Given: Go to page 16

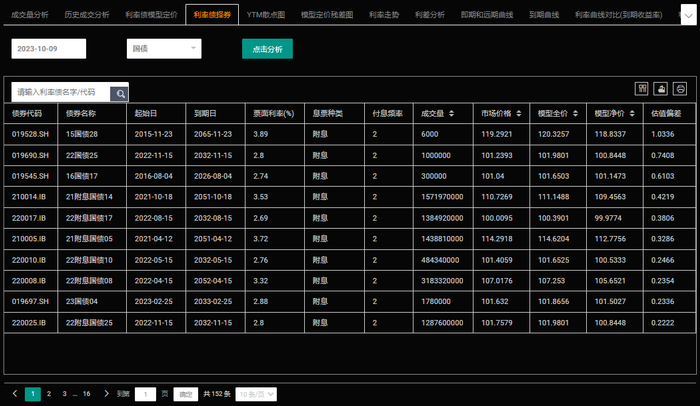Looking at the screenshot, I should (x=87, y=394).
